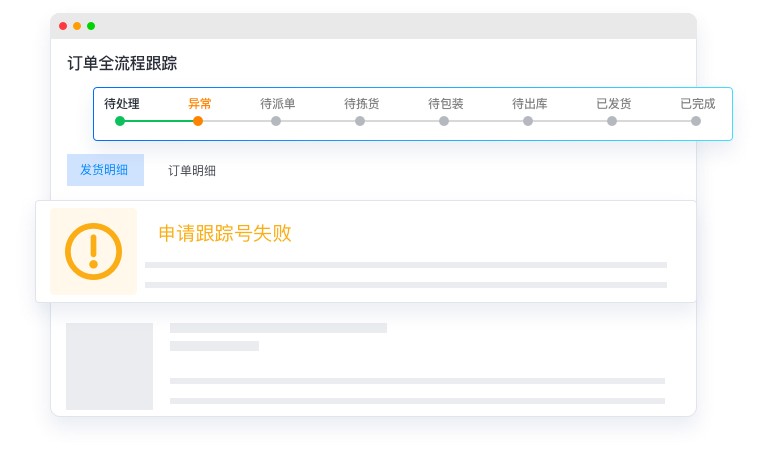
Task: Minimize the window using the yellow button
Action: (x=77, y=26)
